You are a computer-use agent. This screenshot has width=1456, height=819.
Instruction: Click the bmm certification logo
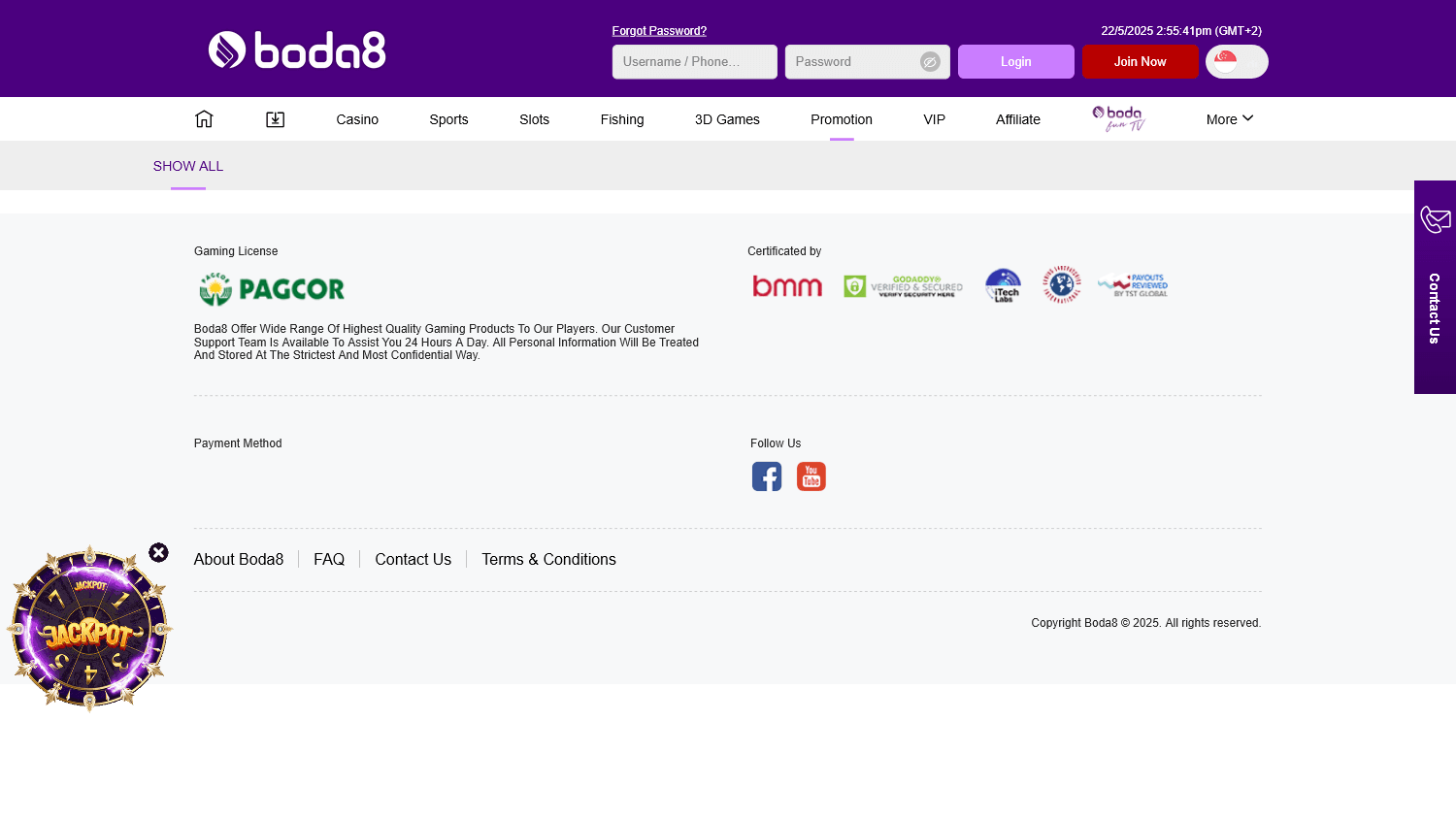pyautogui.click(x=787, y=286)
